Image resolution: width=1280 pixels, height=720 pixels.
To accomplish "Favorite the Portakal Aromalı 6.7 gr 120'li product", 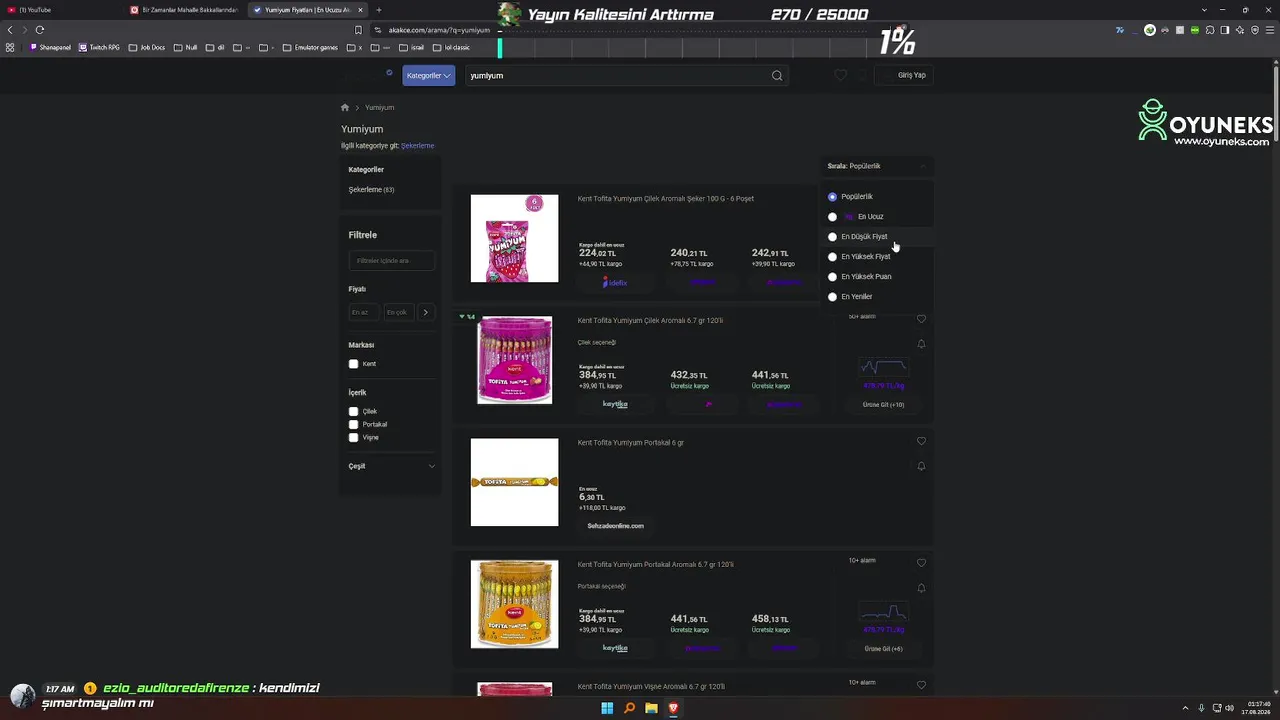I will pyautogui.click(x=921, y=563).
